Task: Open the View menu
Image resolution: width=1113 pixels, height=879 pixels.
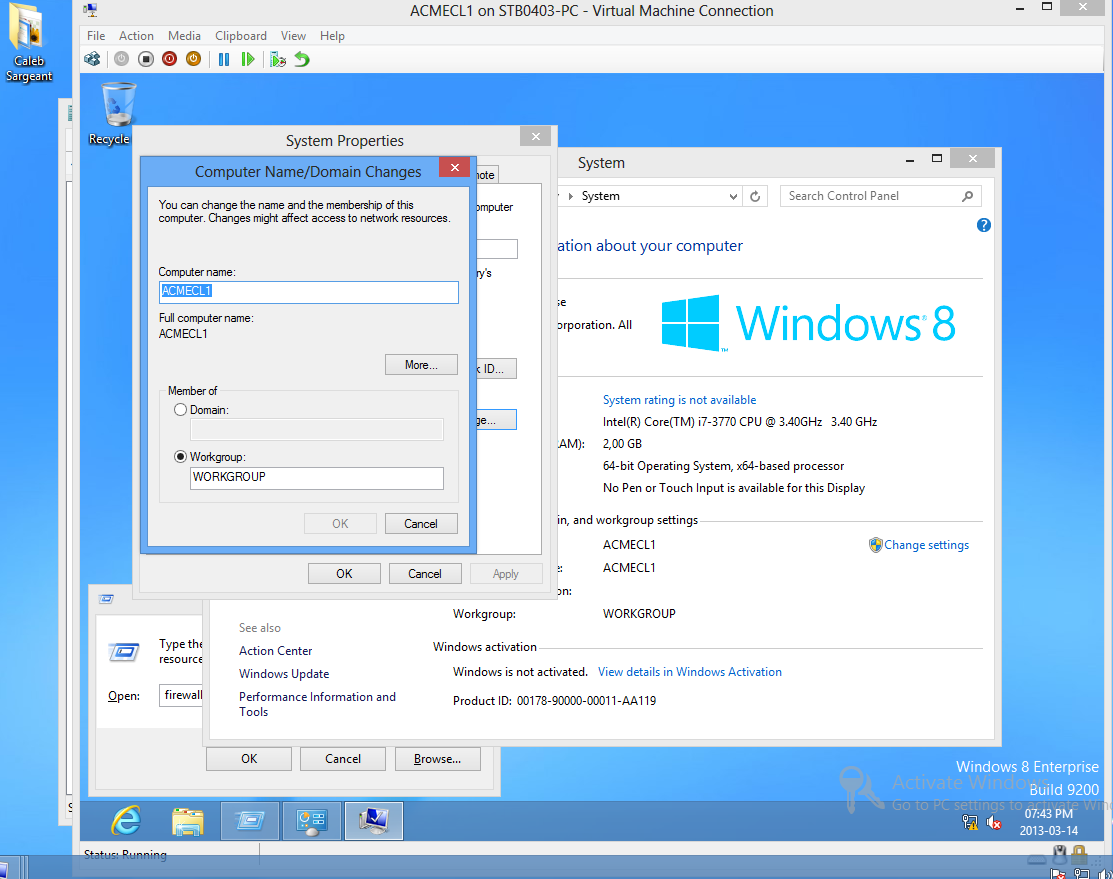Action: (x=293, y=36)
